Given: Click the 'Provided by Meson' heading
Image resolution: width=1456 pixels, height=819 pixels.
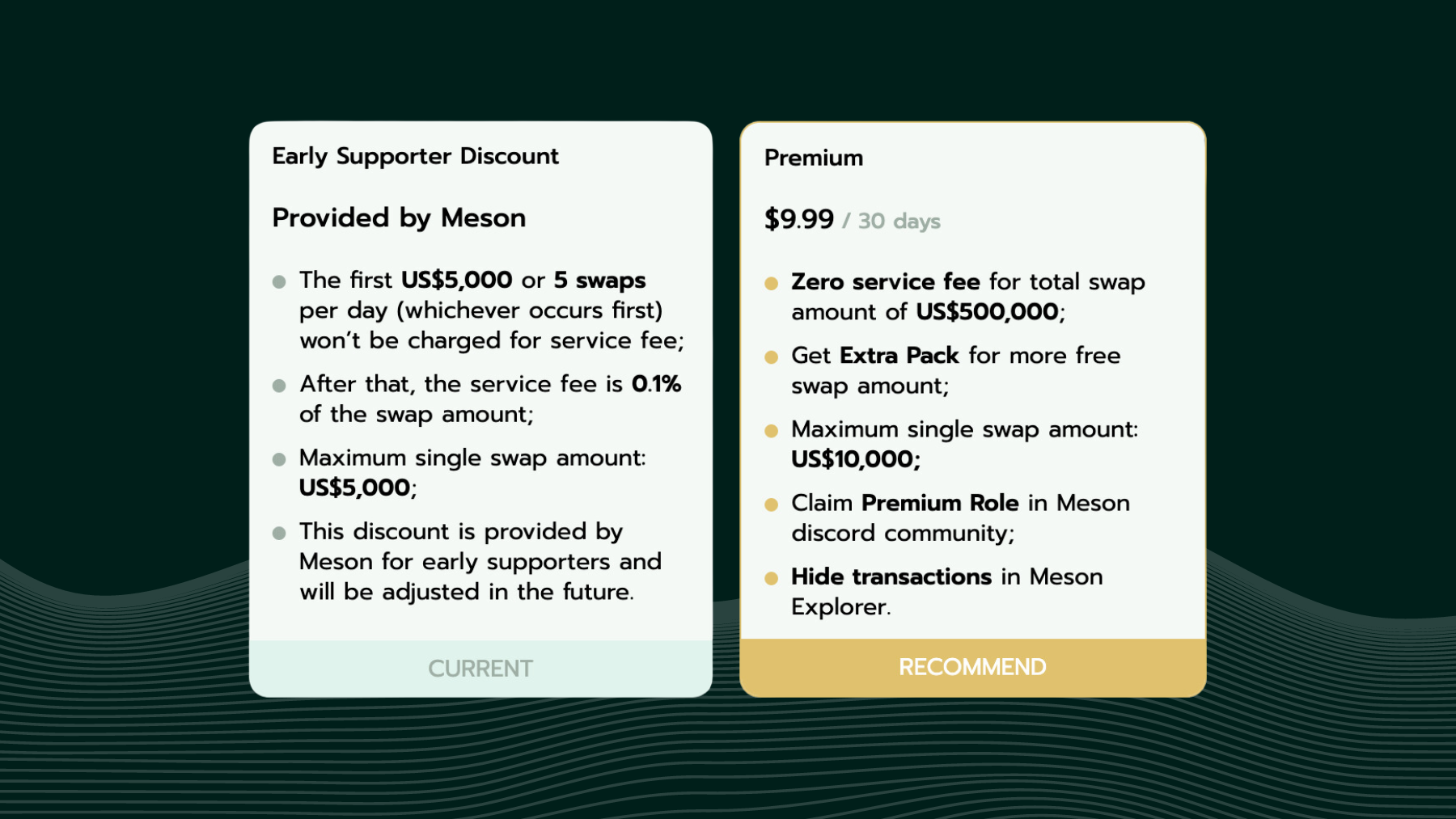Looking at the screenshot, I should (x=399, y=218).
